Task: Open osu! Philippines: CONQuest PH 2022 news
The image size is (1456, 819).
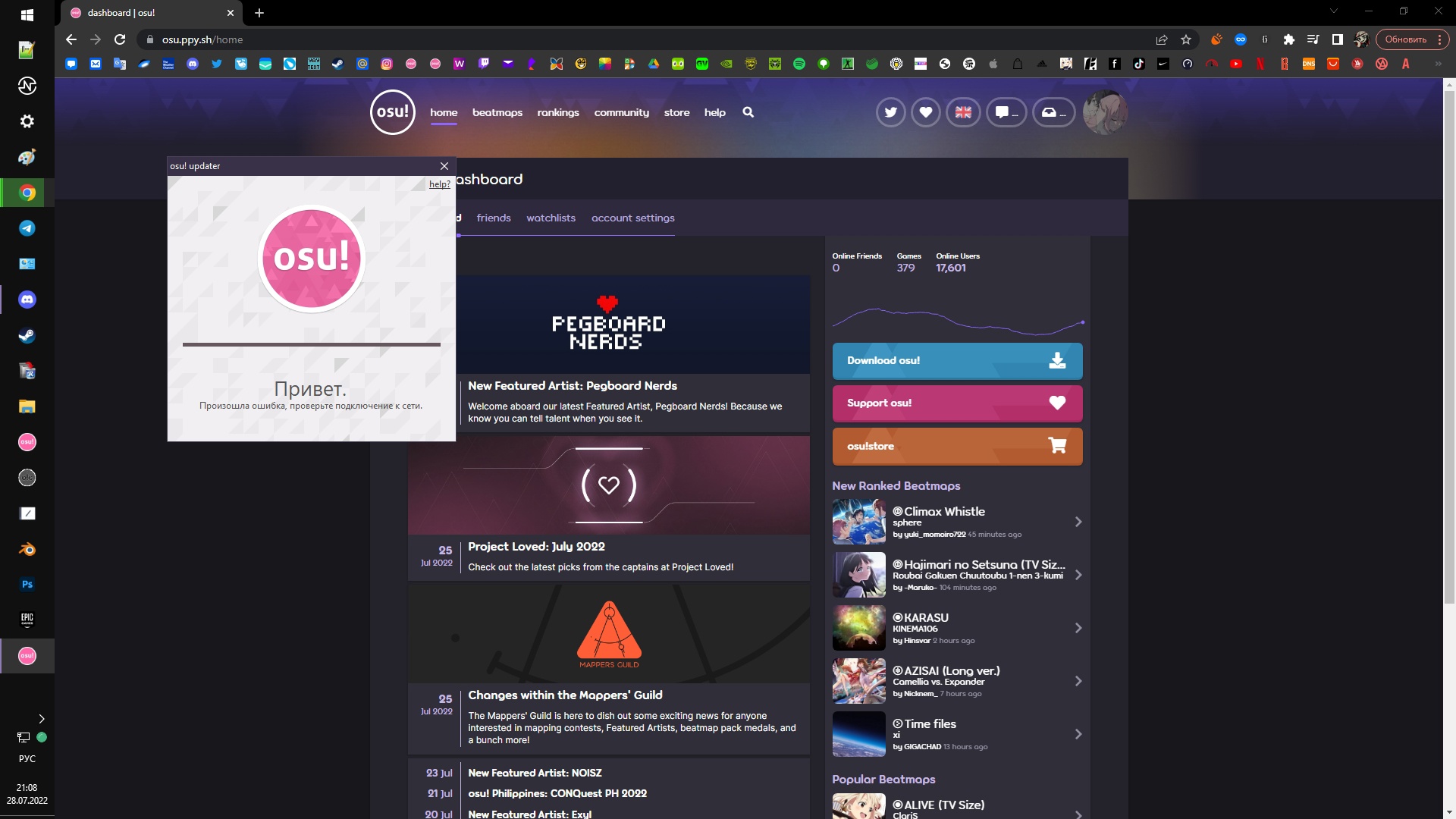Action: (x=557, y=793)
